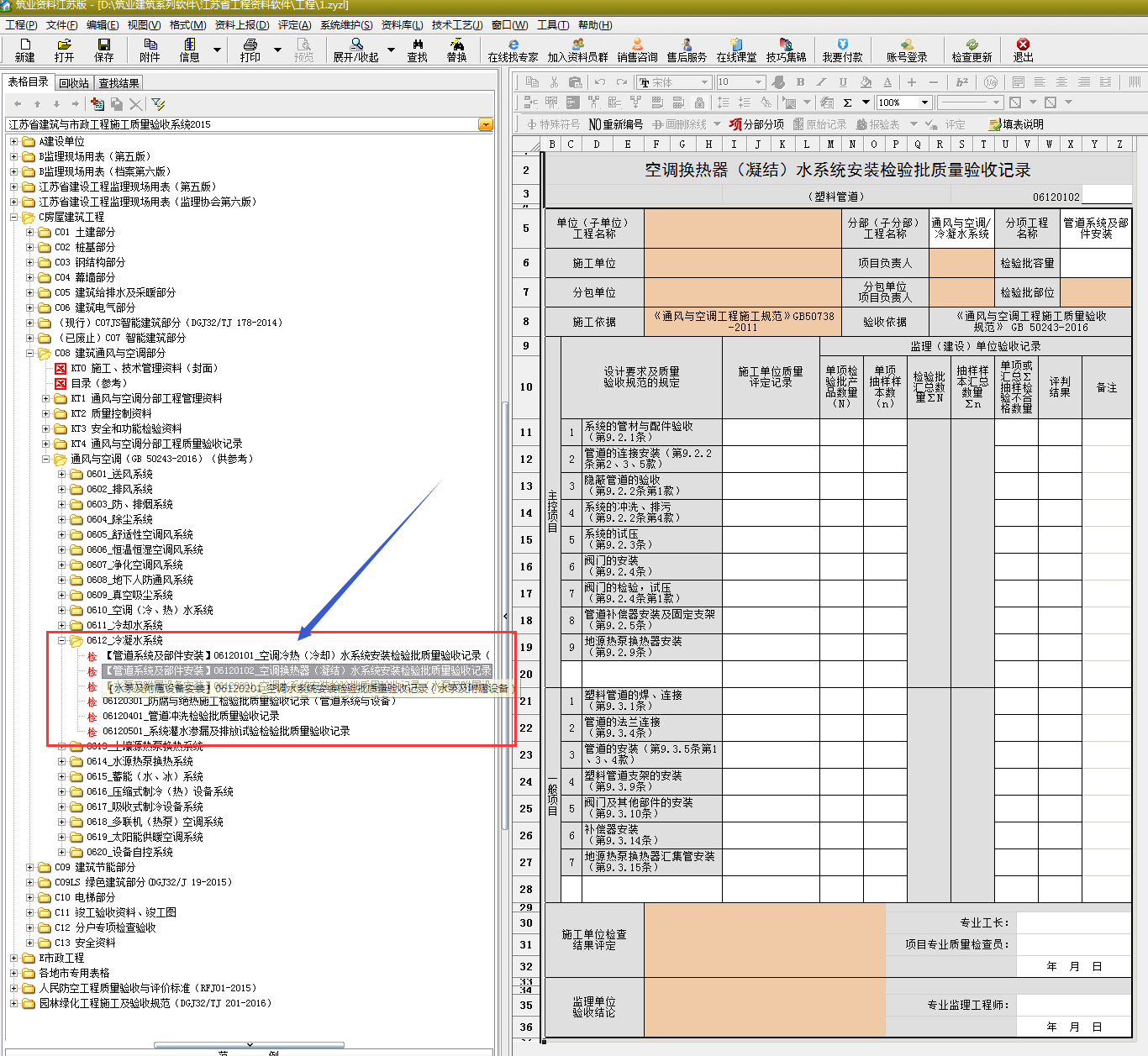Click the 填表说明 form instructions button
This screenshot has height=1056, width=1148.
tap(1016, 124)
